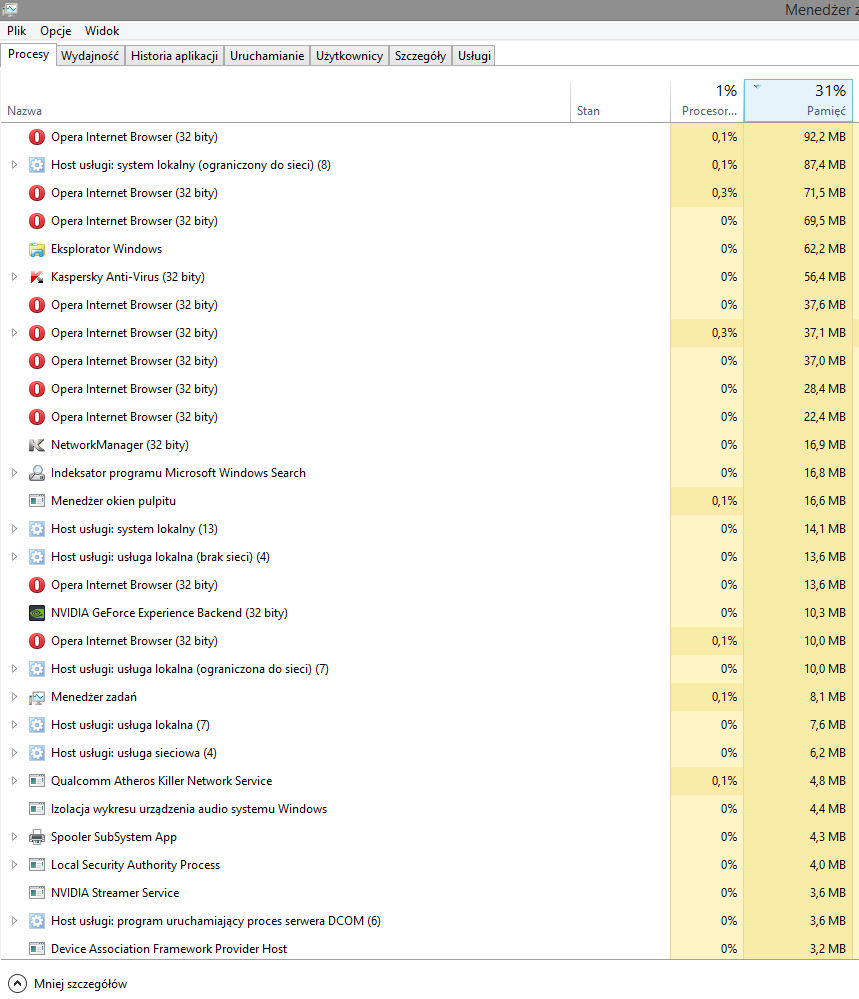Sort by the Procesor column header
Screen dimensions: 859x999
click(x=707, y=102)
